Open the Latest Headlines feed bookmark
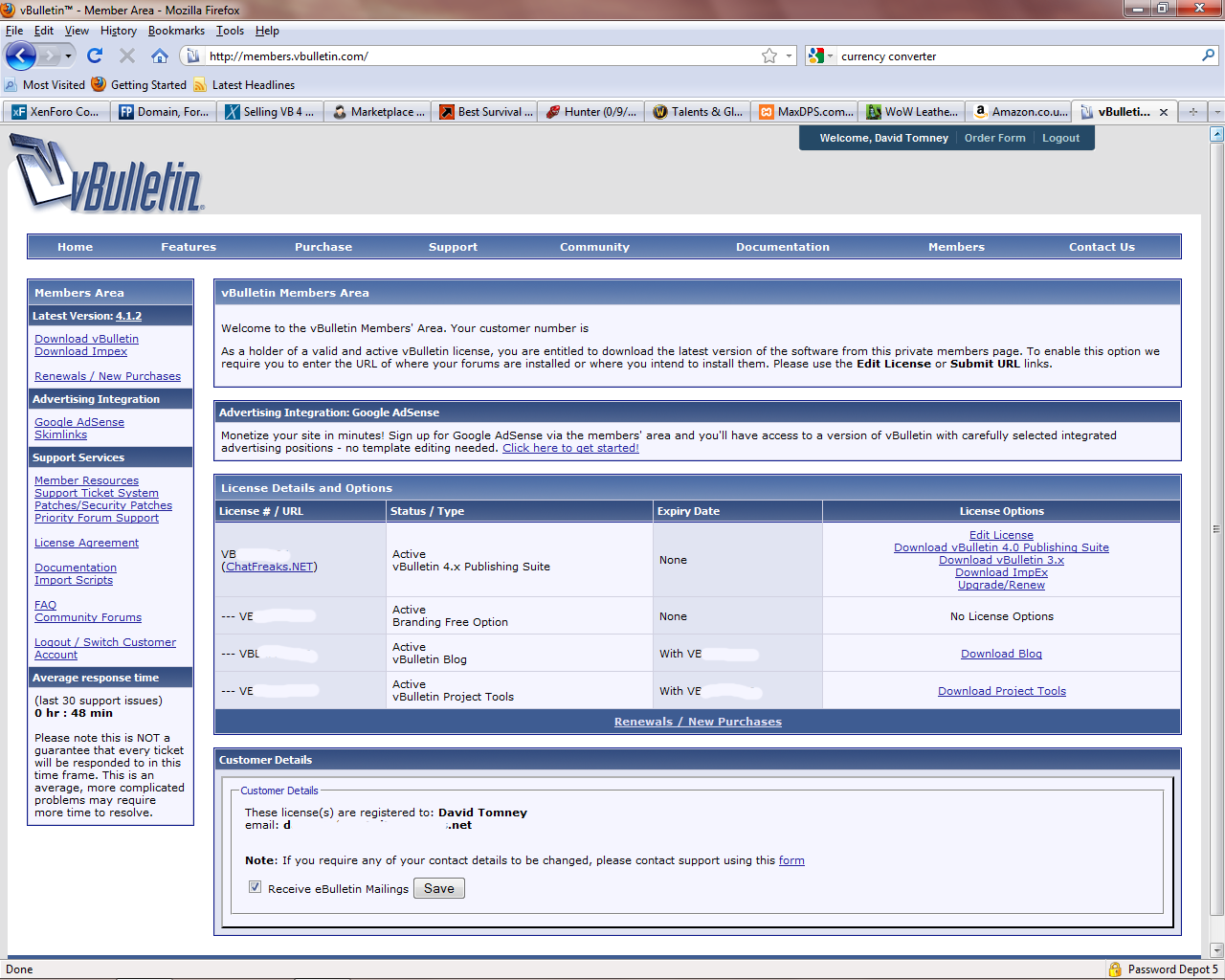The image size is (1225, 980). tap(244, 84)
